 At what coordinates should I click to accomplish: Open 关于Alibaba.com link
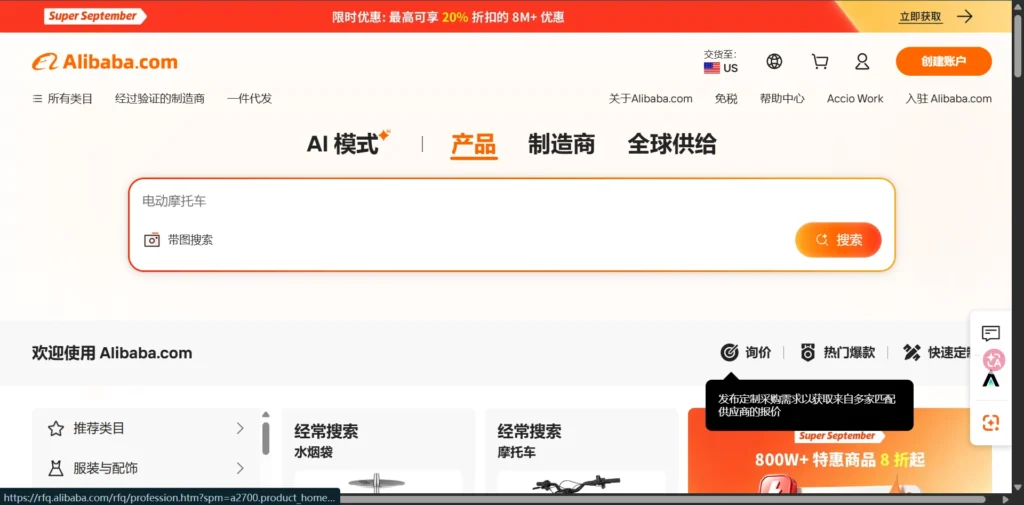(x=650, y=99)
